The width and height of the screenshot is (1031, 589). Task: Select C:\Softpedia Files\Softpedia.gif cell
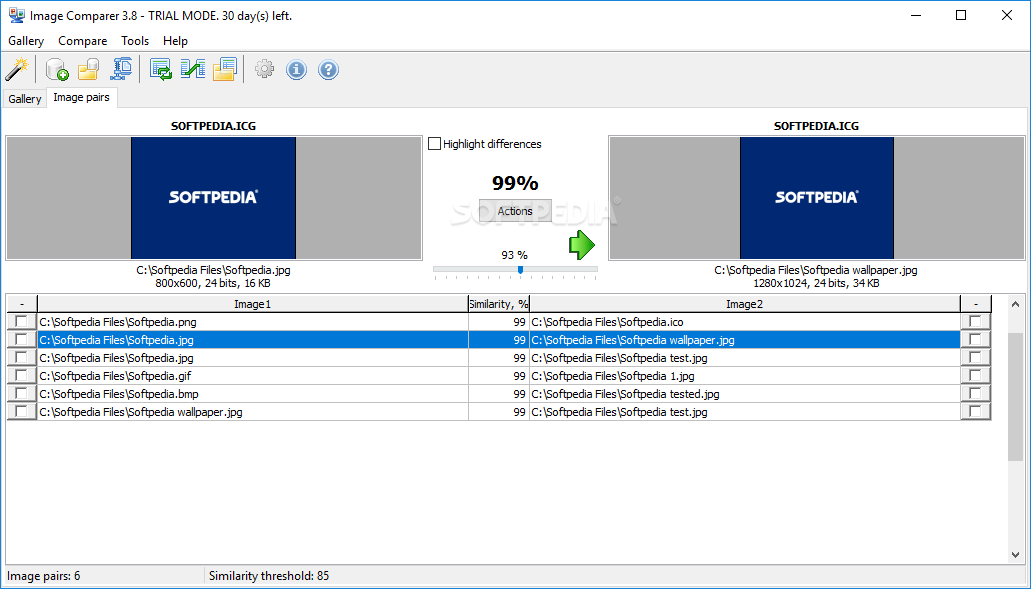pyautogui.click(x=252, y=376)
